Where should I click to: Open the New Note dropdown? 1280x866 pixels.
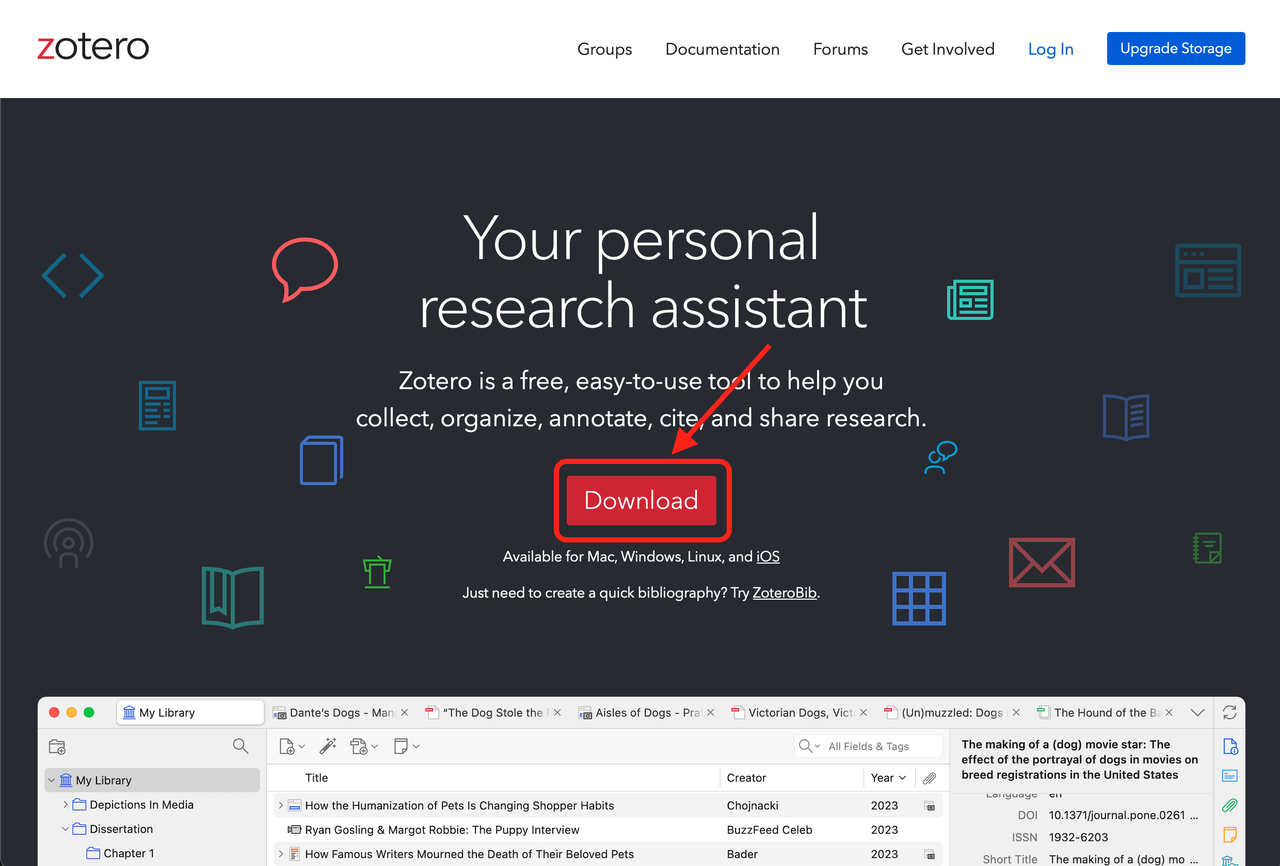click(406, 746)
